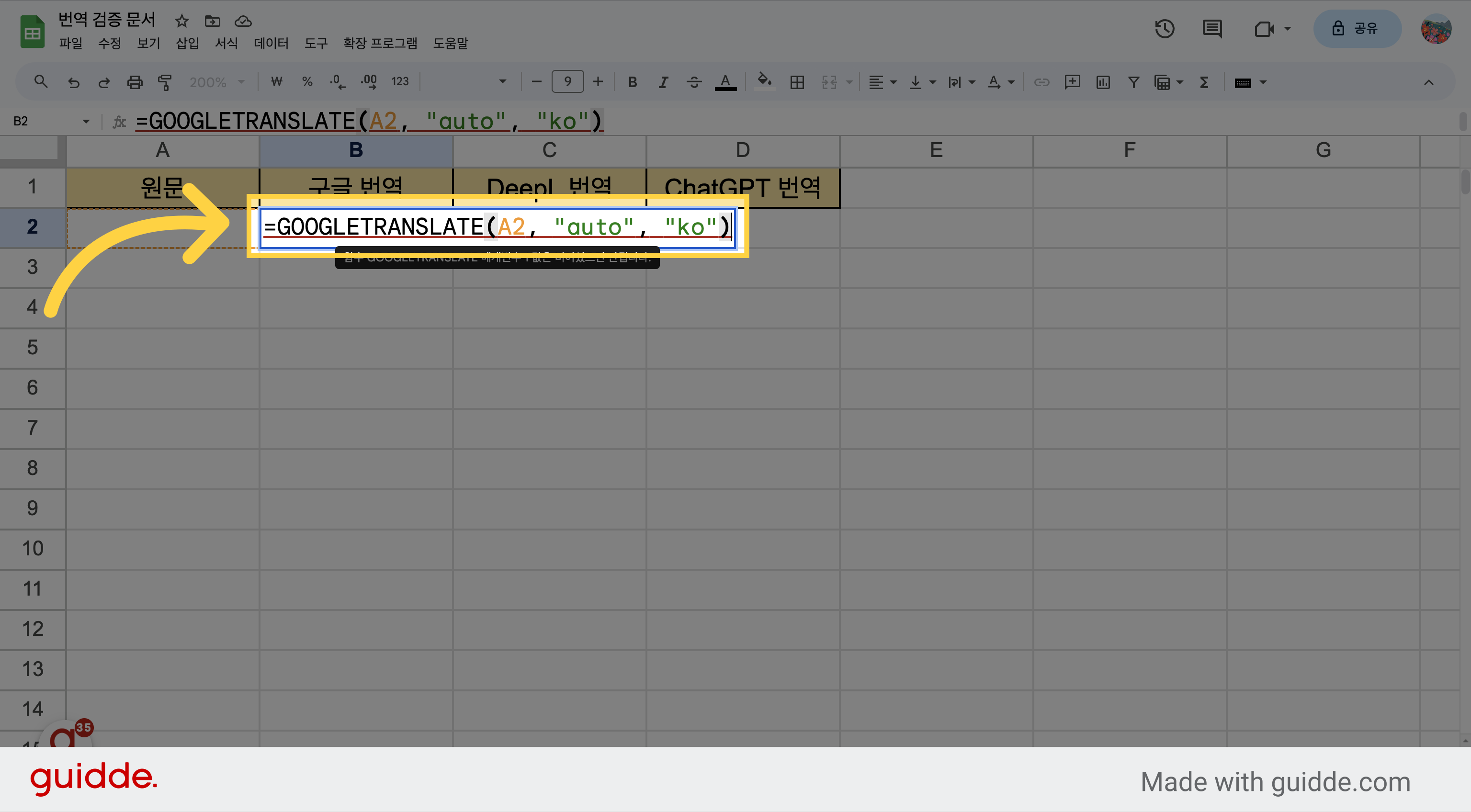Open the 확장 프로그램 menu
1471x812 pixels.
380,44
